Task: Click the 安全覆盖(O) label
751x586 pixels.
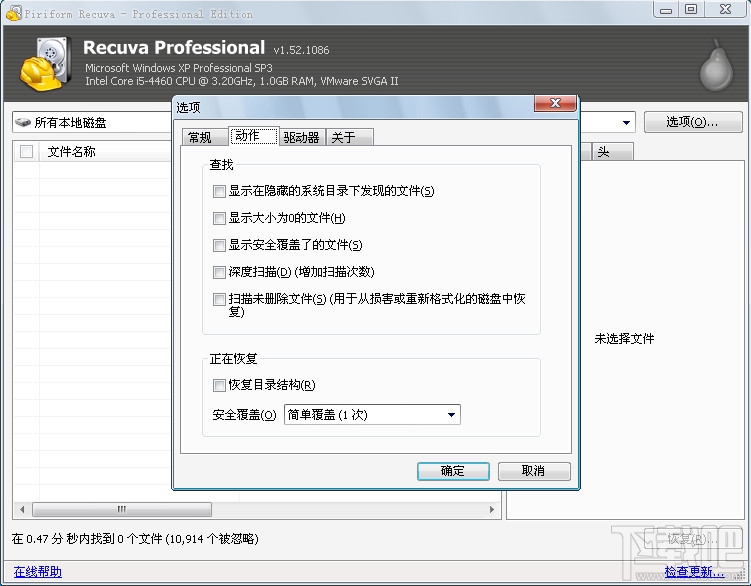Action: (244, 415)
